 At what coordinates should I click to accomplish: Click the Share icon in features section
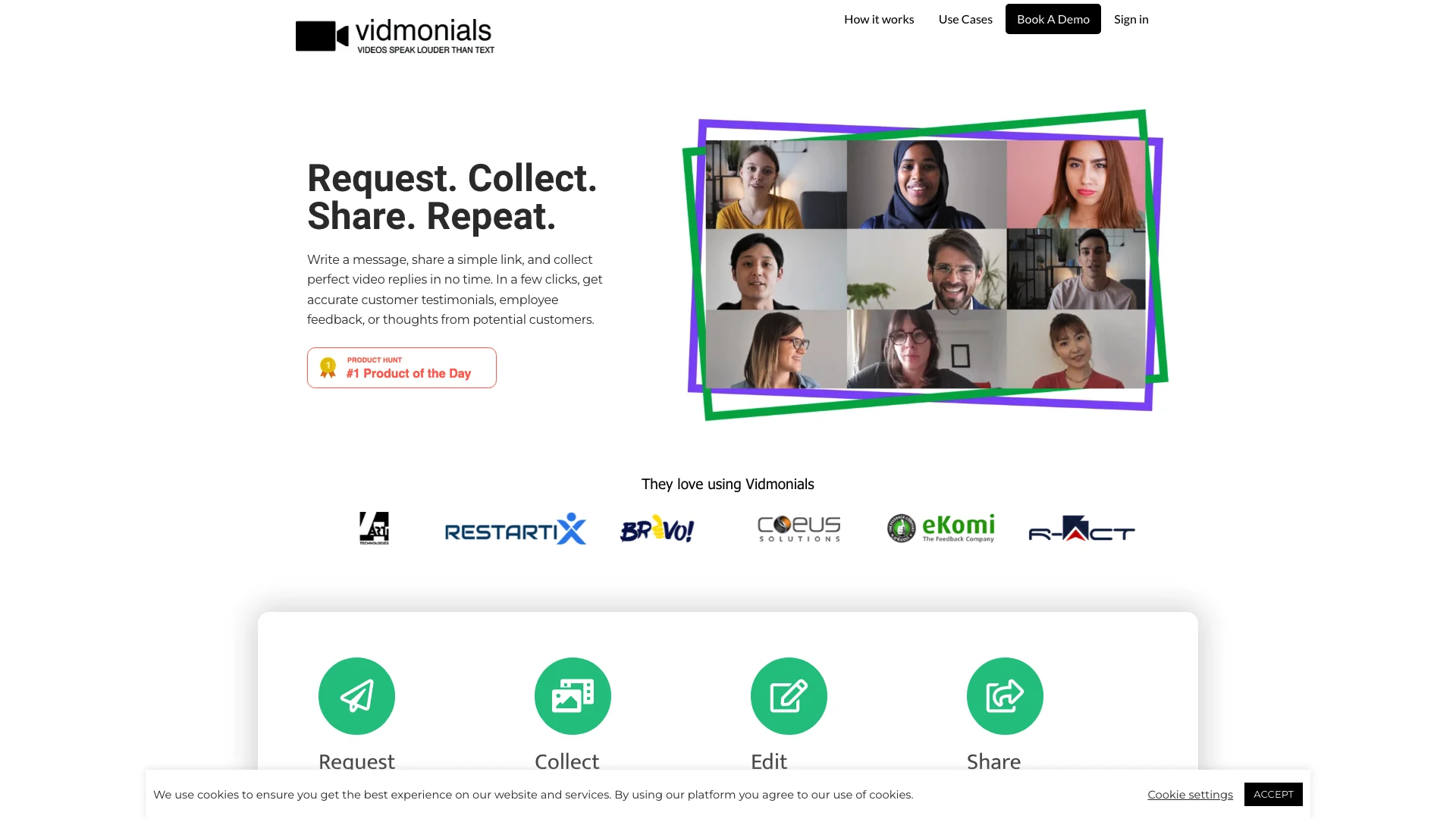pyautogui.click(x=1004, y=695)
